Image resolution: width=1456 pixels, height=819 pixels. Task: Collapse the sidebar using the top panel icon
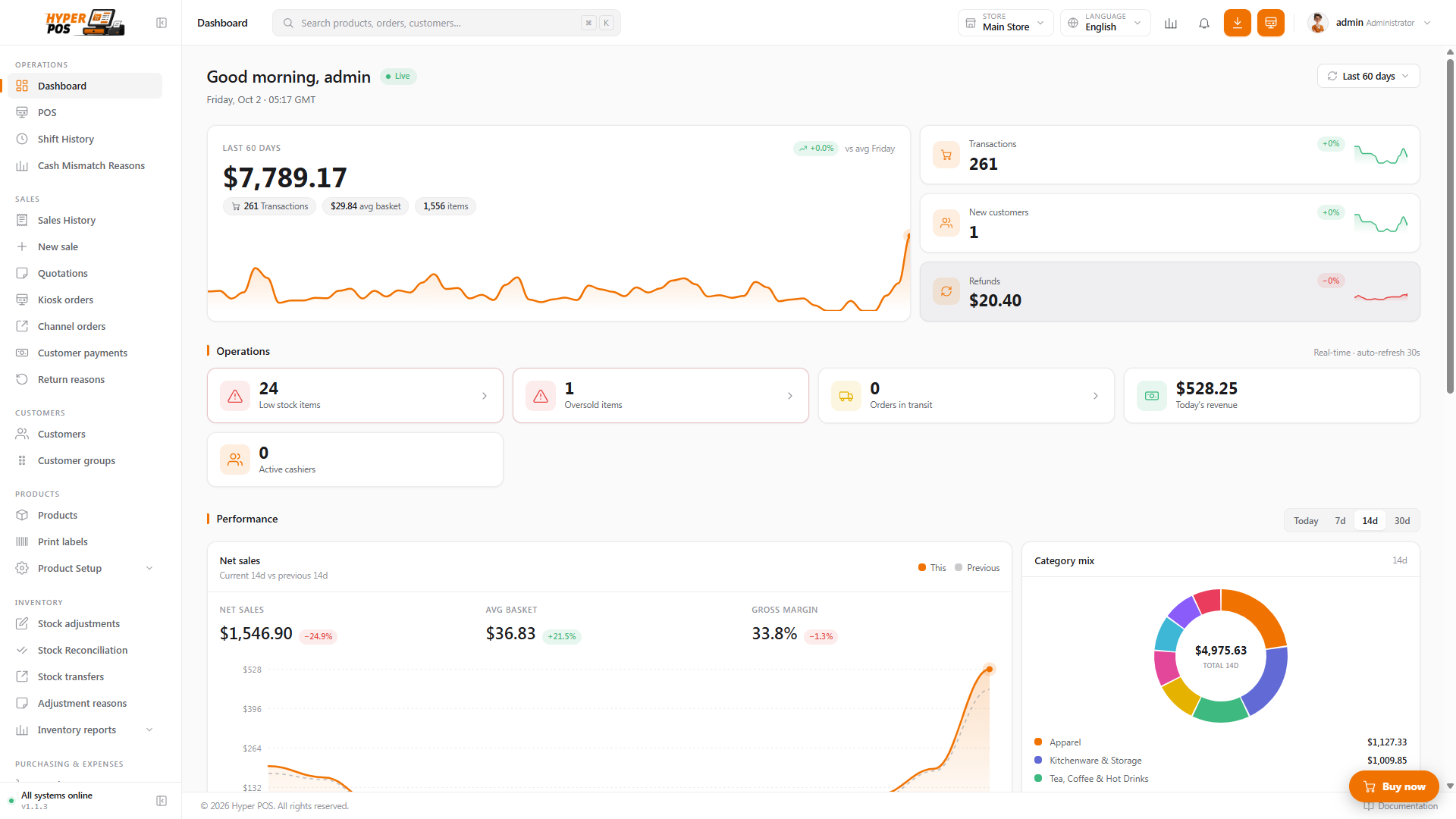tap(162, 23)
